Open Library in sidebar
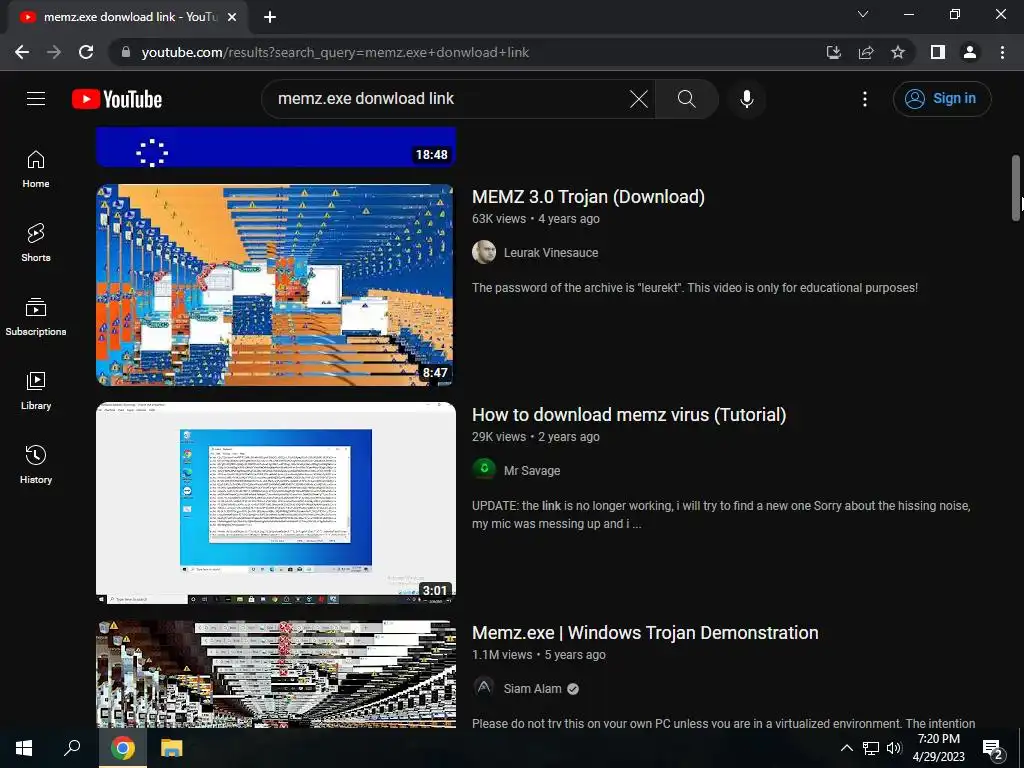Image resolution: width=1024 pixels, height=768 pixels. 36,391
